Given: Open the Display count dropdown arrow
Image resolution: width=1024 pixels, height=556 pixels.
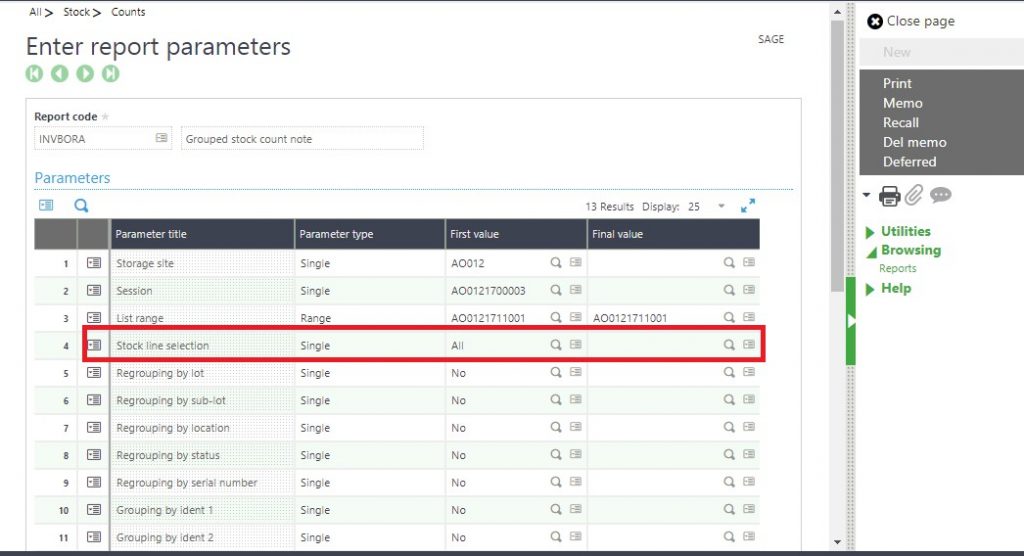Looking at the screenshot, I should click(722, 206).
